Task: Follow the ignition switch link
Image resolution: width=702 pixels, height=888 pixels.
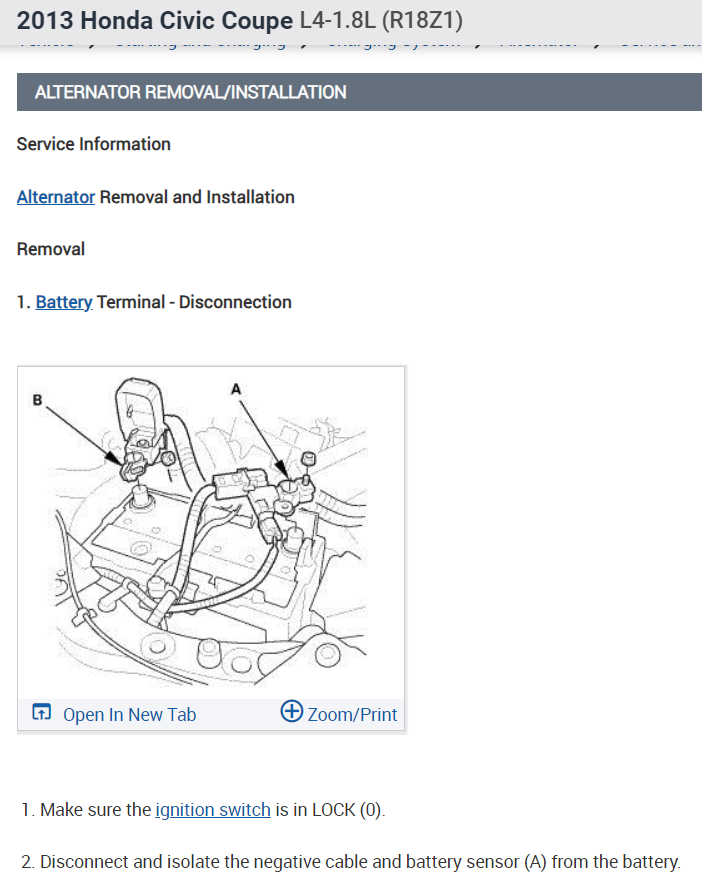Action: 213,810
